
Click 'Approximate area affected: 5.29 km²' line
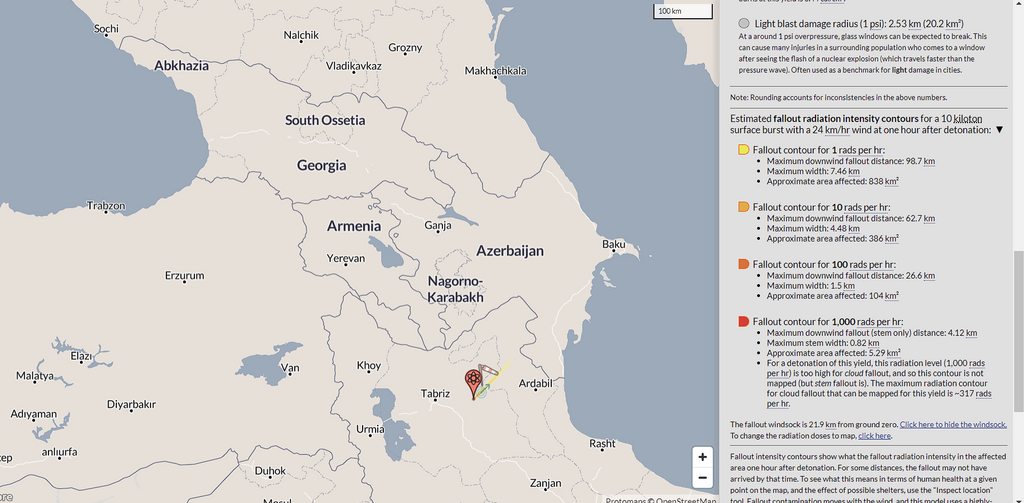[x=834, y=353]
